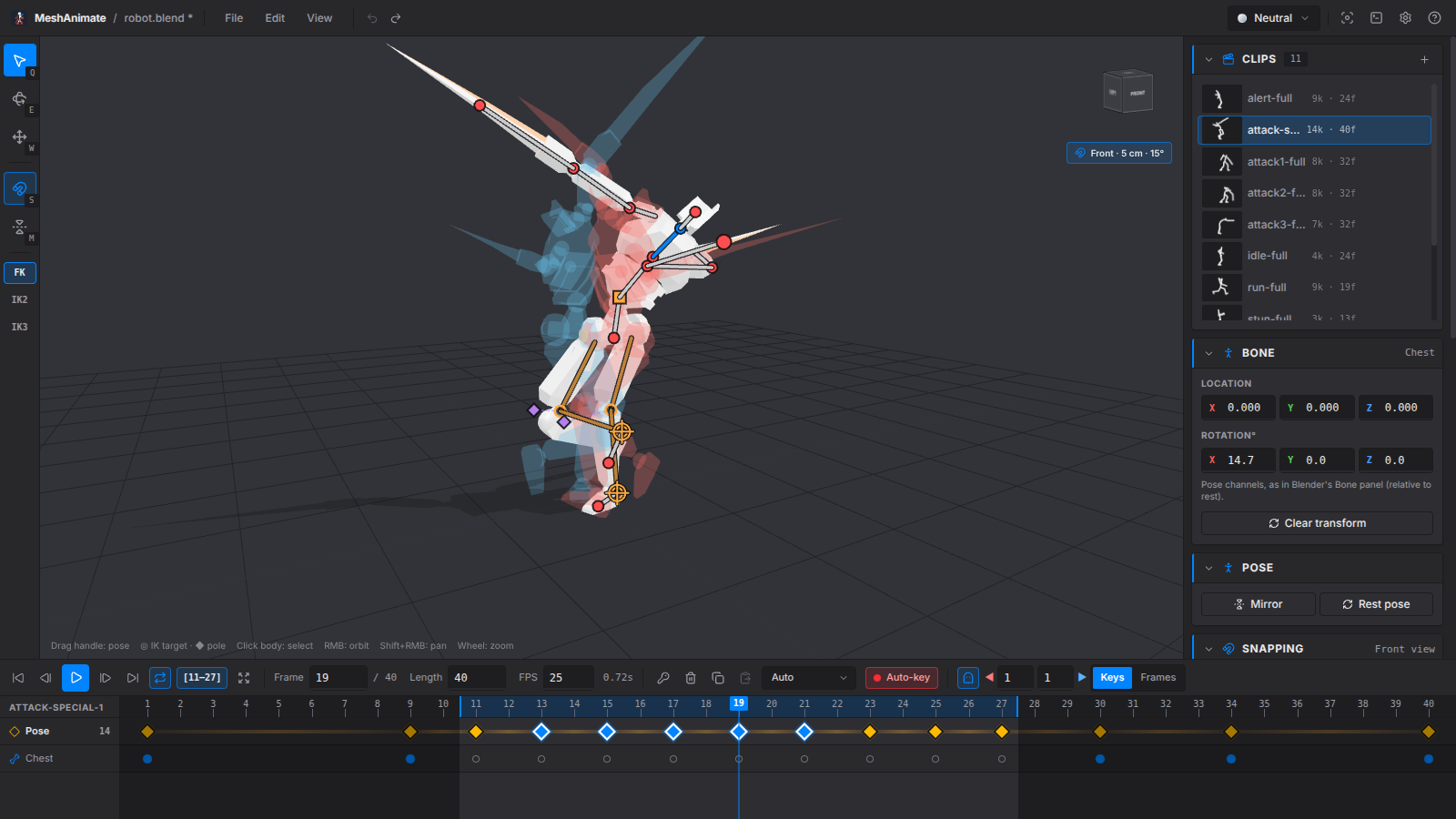Click the Rest pose button
Screen dimensions: 1456x819
click(x=1376, y=604)
